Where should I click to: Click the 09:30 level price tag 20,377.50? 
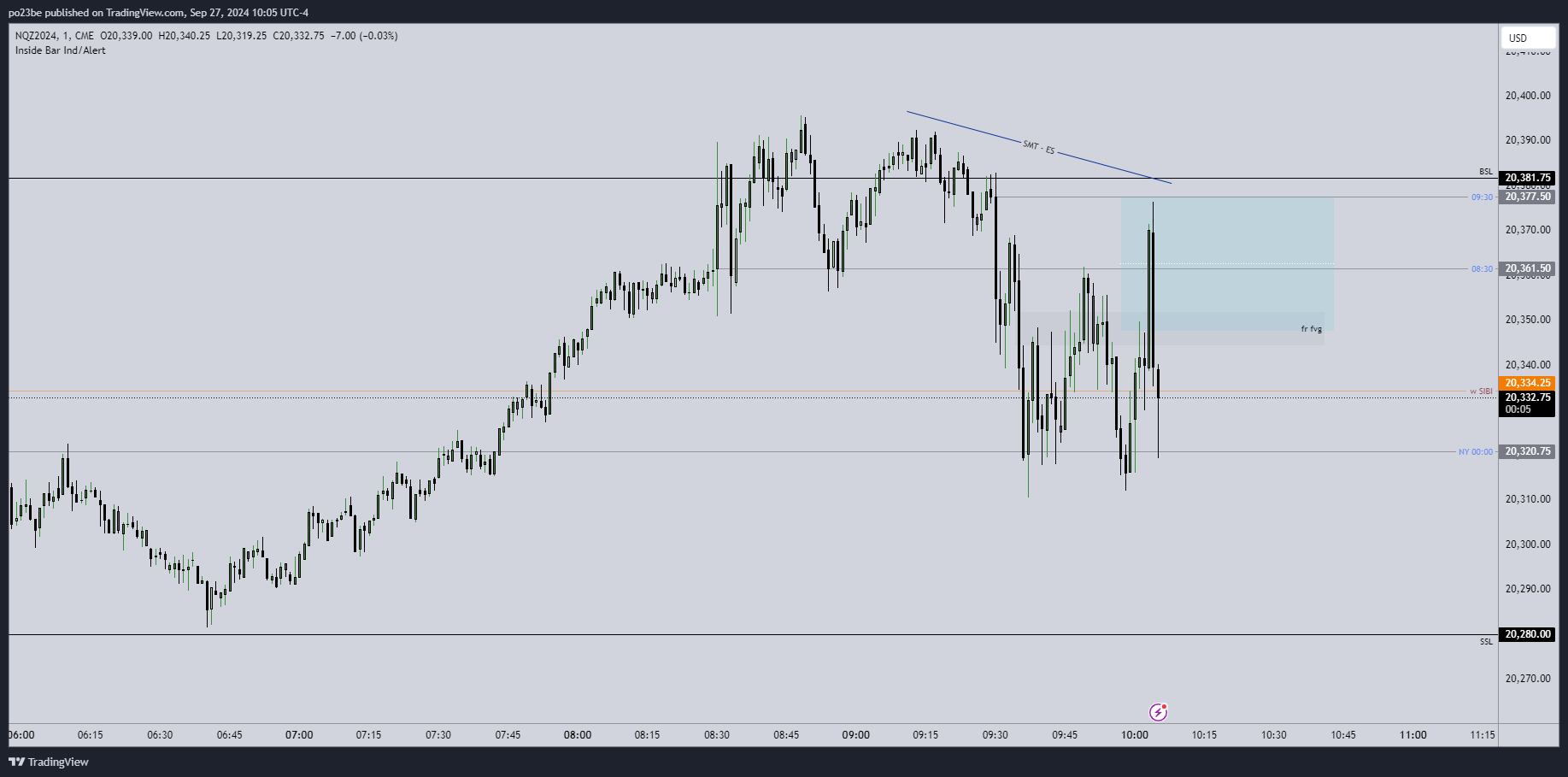coord(1527,197)
